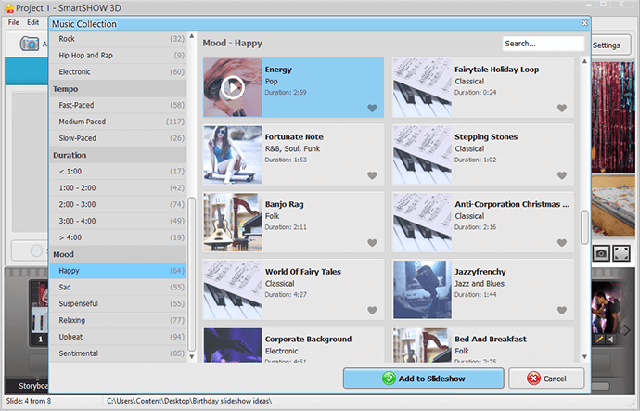Open the File menu
The width and height of the screenshot is (640, 411).
click(13, 22)
